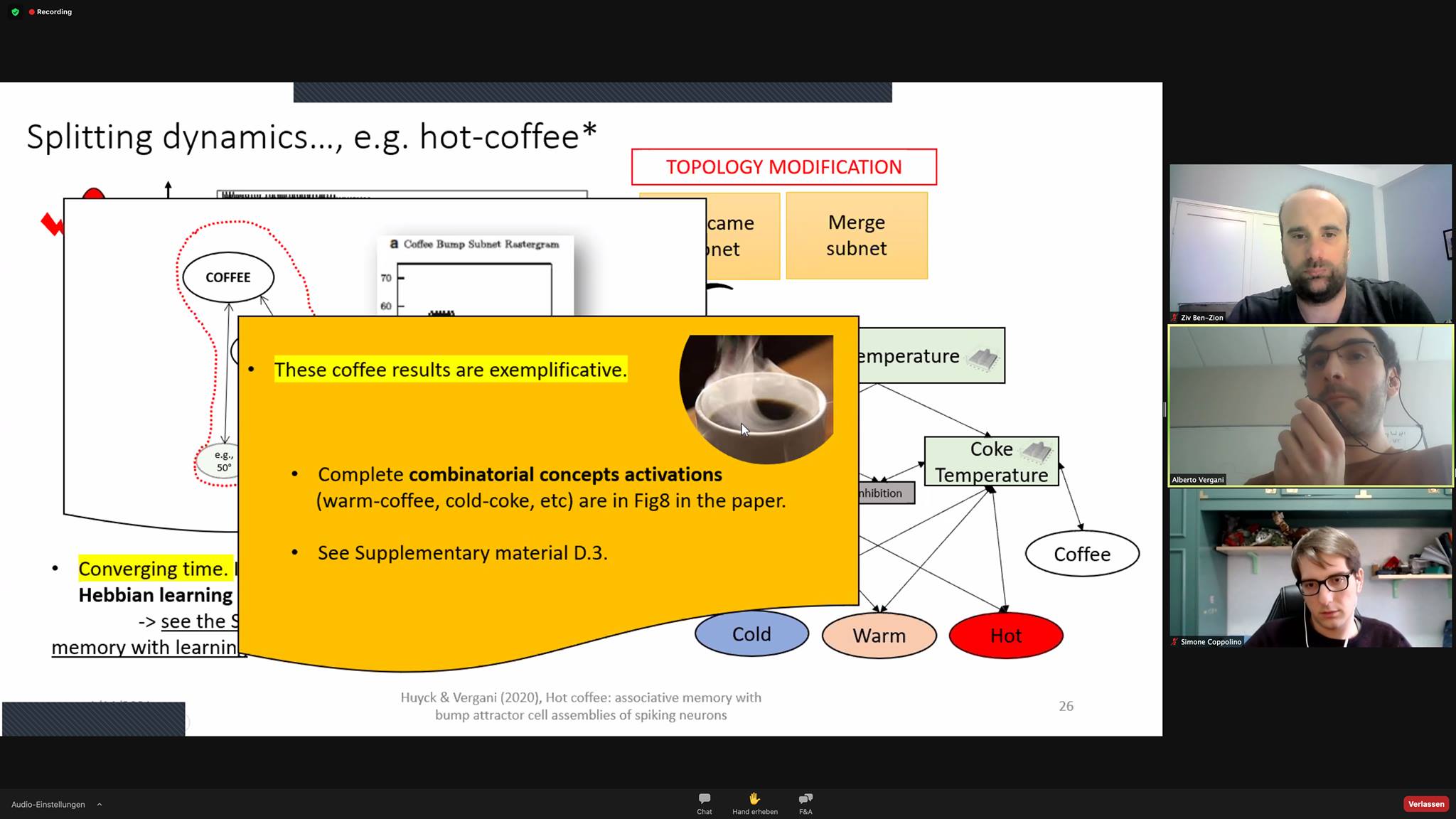Click 'These coffee results are exemplificative.' text
The height and width of the screenshot is (819, 1456).
(x=451, y=370)
